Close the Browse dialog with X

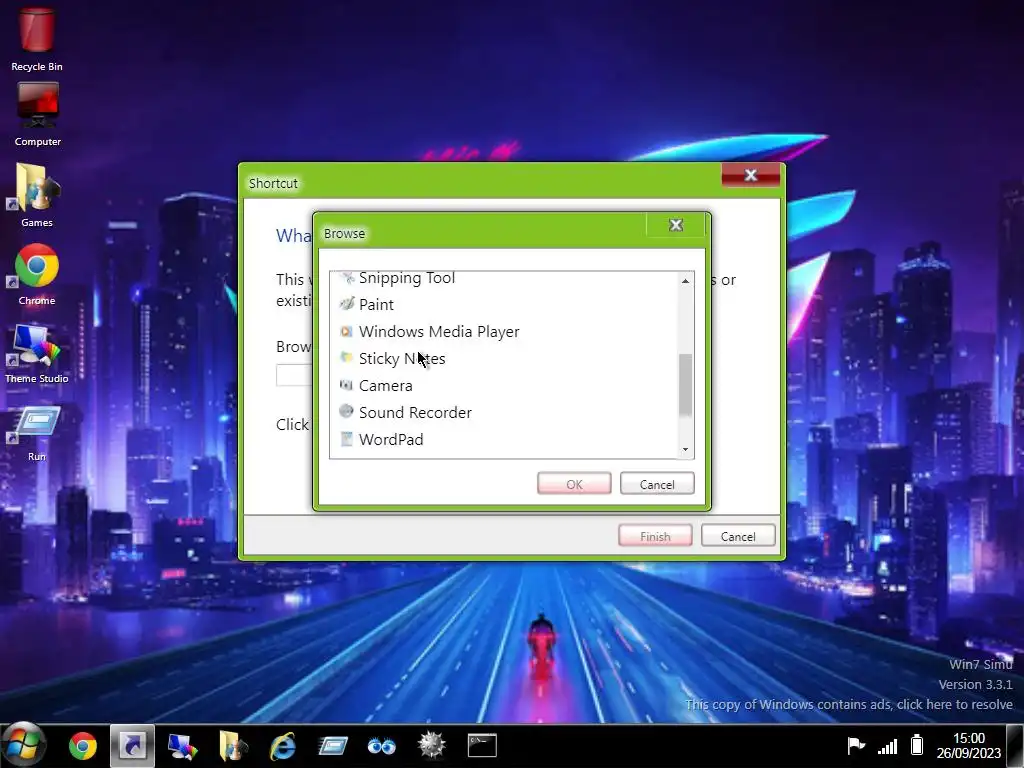click(676, 225)
